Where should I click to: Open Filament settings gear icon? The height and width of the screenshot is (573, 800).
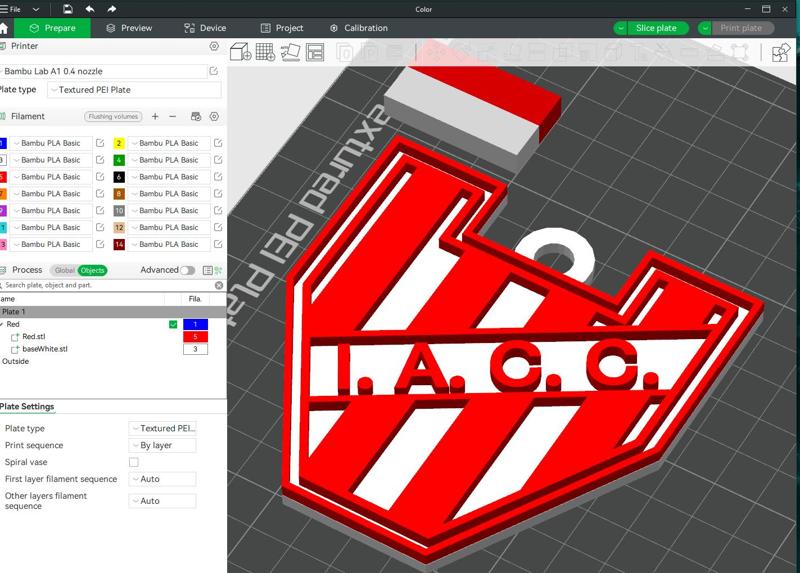[214, 116]
